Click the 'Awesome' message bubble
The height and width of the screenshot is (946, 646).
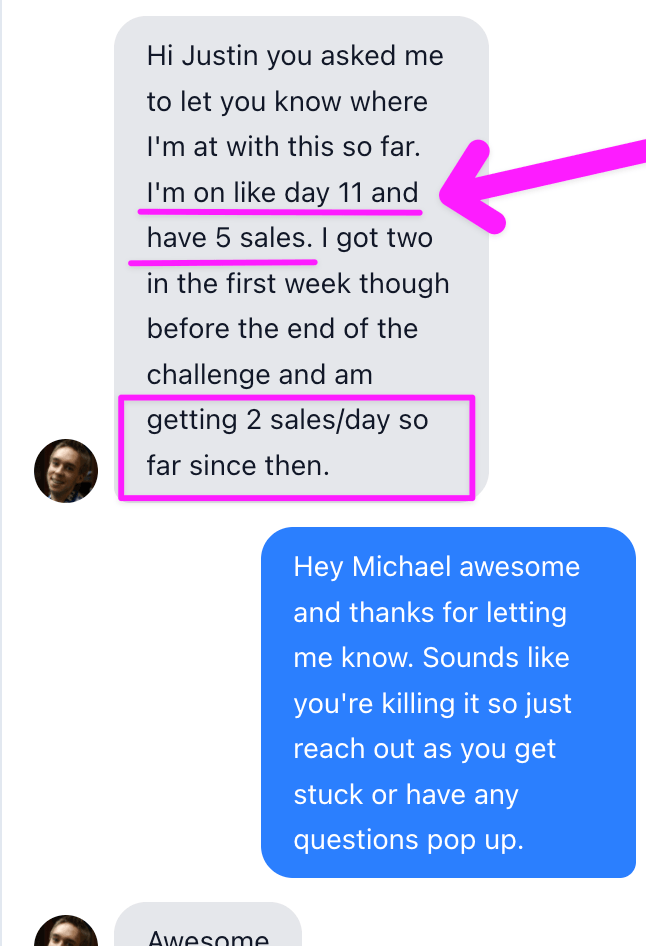point(208,935)
